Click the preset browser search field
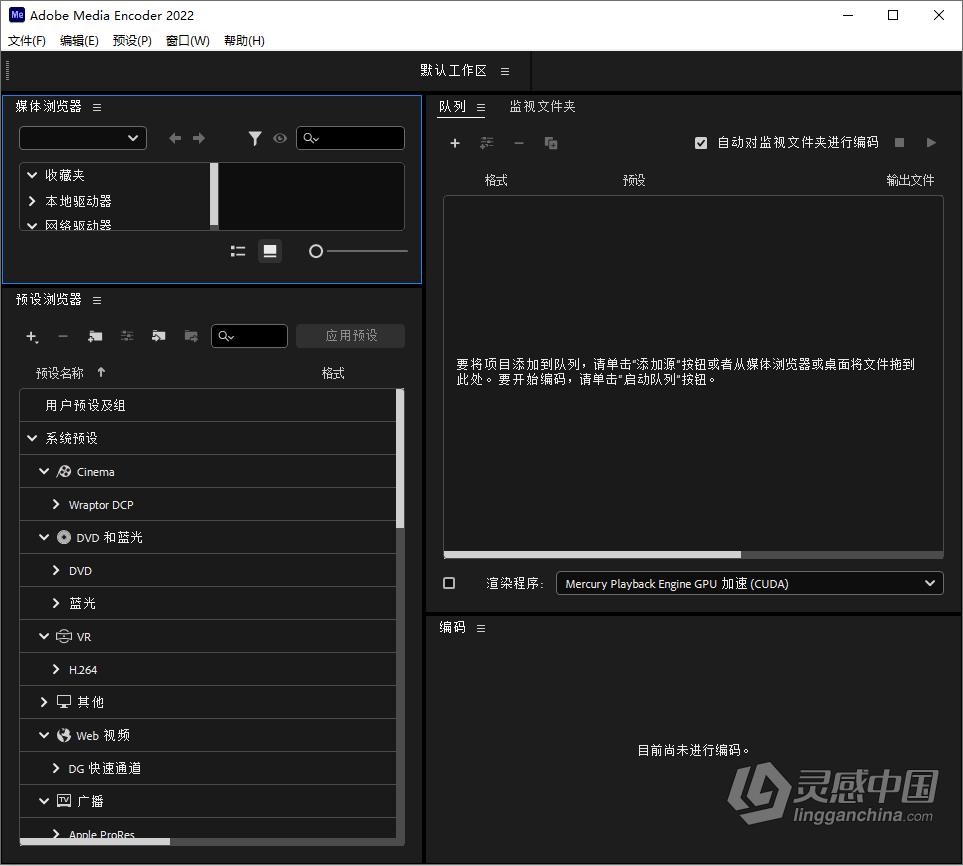 (249, 336)
